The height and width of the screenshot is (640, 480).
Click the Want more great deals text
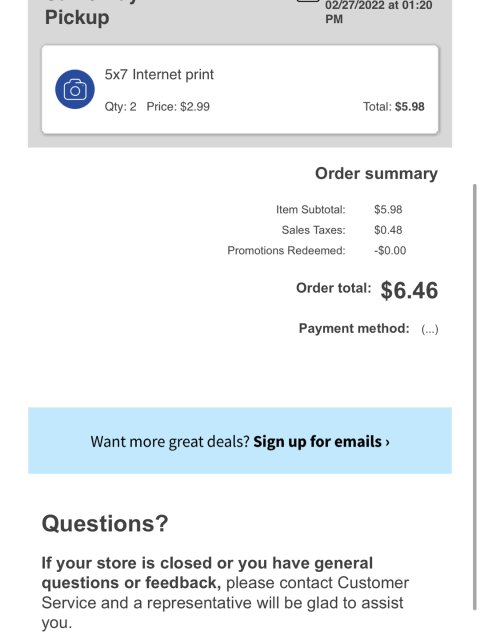click(170, 442)
